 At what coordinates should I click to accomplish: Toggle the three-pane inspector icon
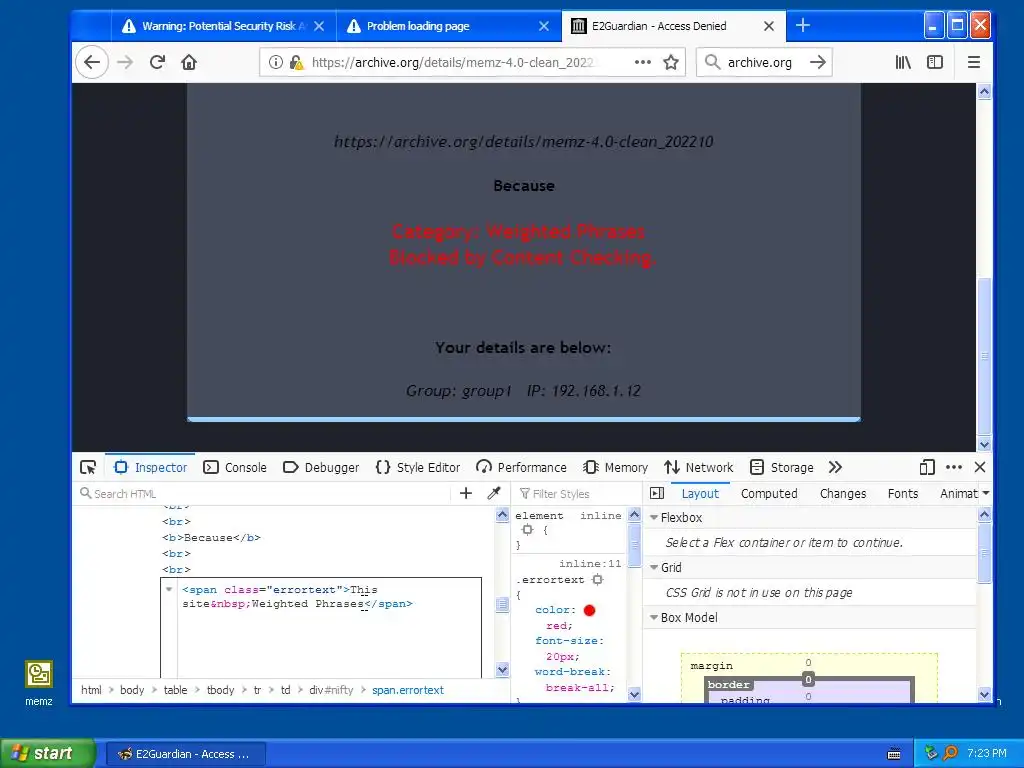658,494
